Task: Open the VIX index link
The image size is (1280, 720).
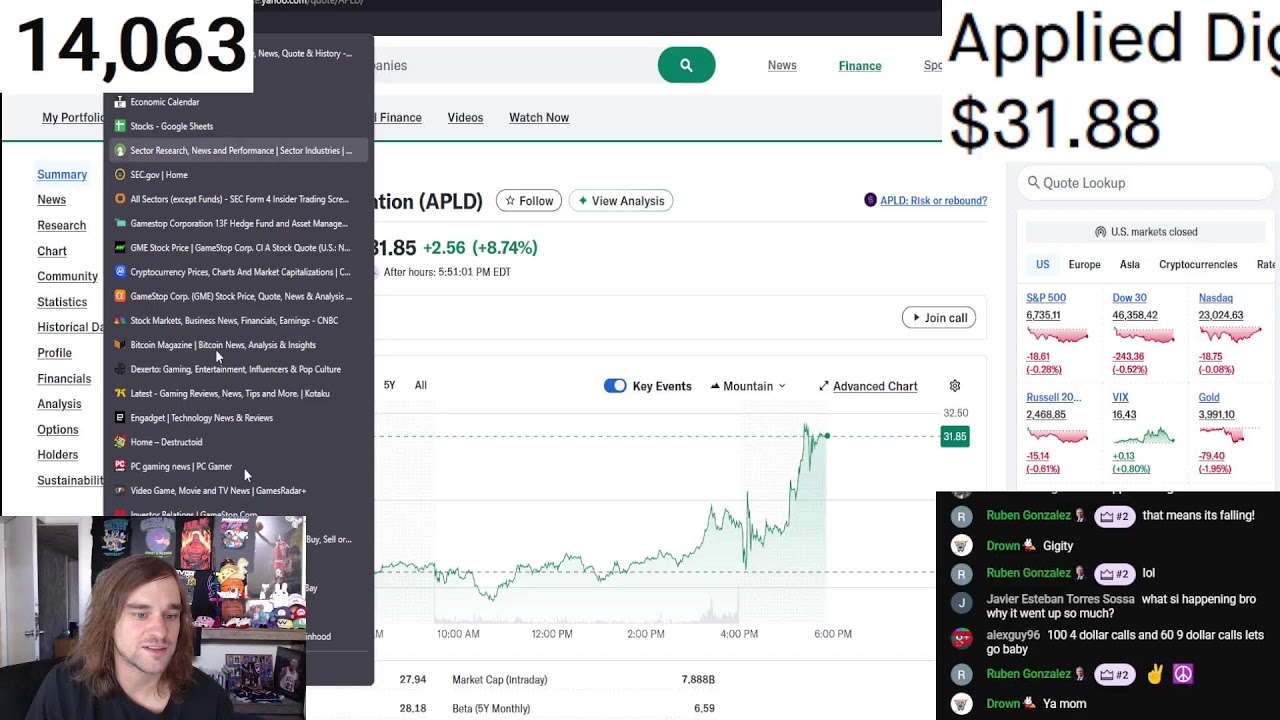Action: coord(1120,398)
